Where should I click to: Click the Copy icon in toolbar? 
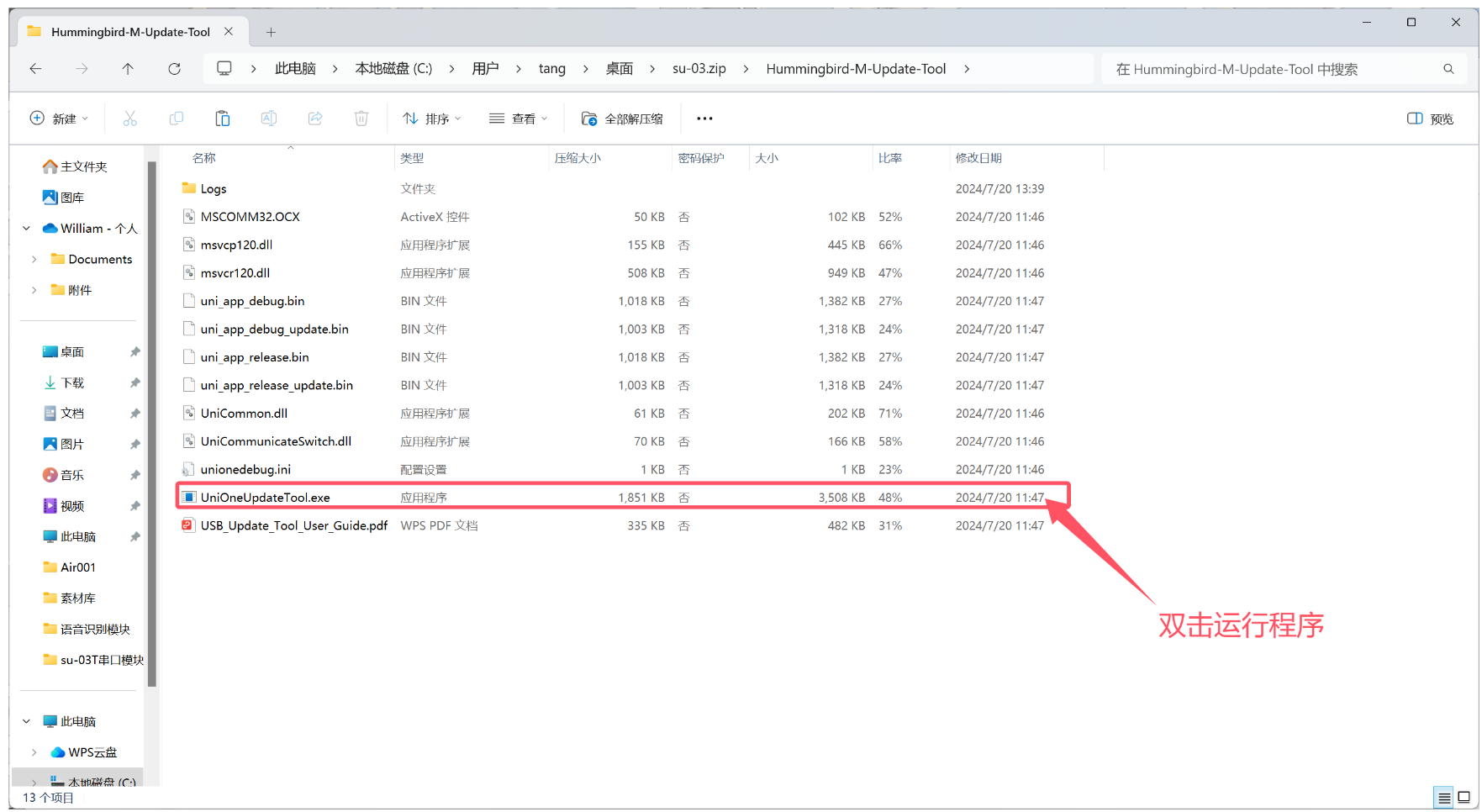pyautogui.click(x=176, y=119)
